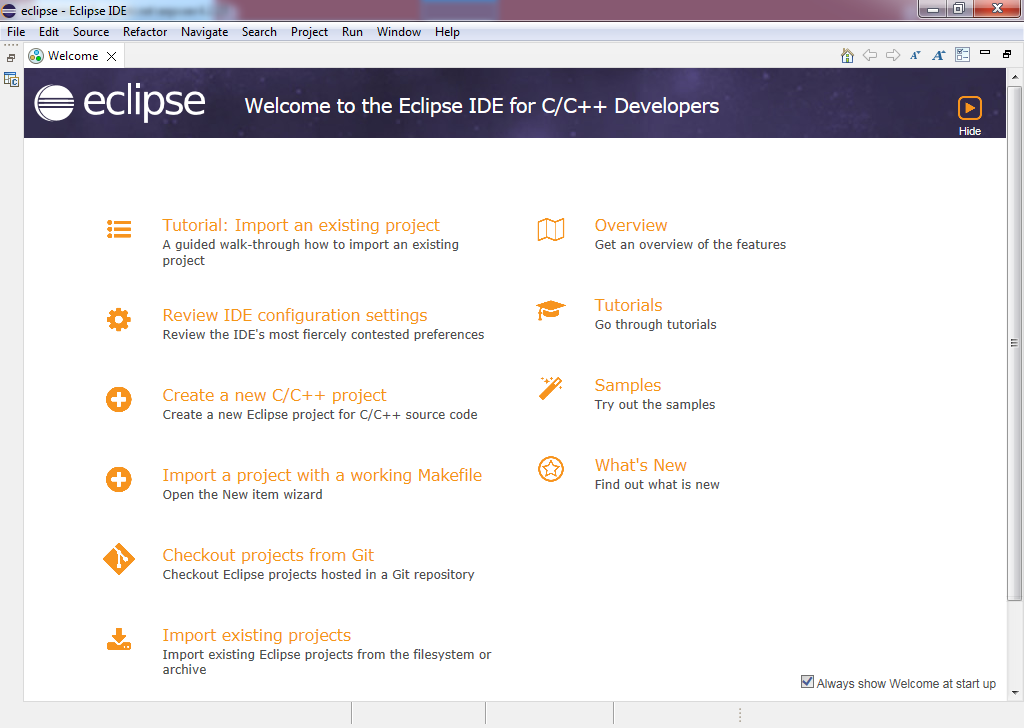Viewport: 1024px width, 728px height.
Task: Close the Welcome tab
Action: point(112,57)
